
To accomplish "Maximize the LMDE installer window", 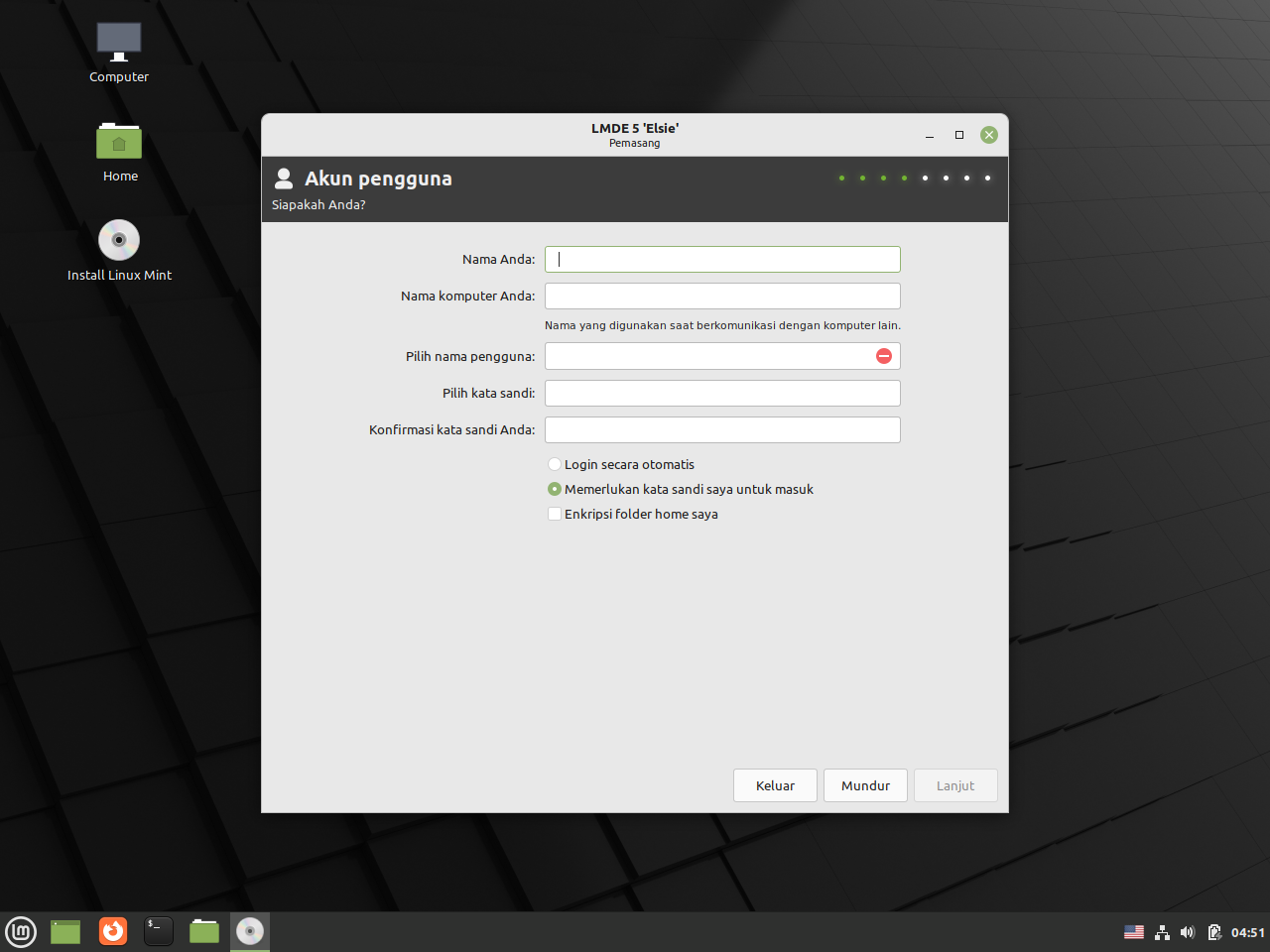I will pyautogui.click(x=959, y=135).
